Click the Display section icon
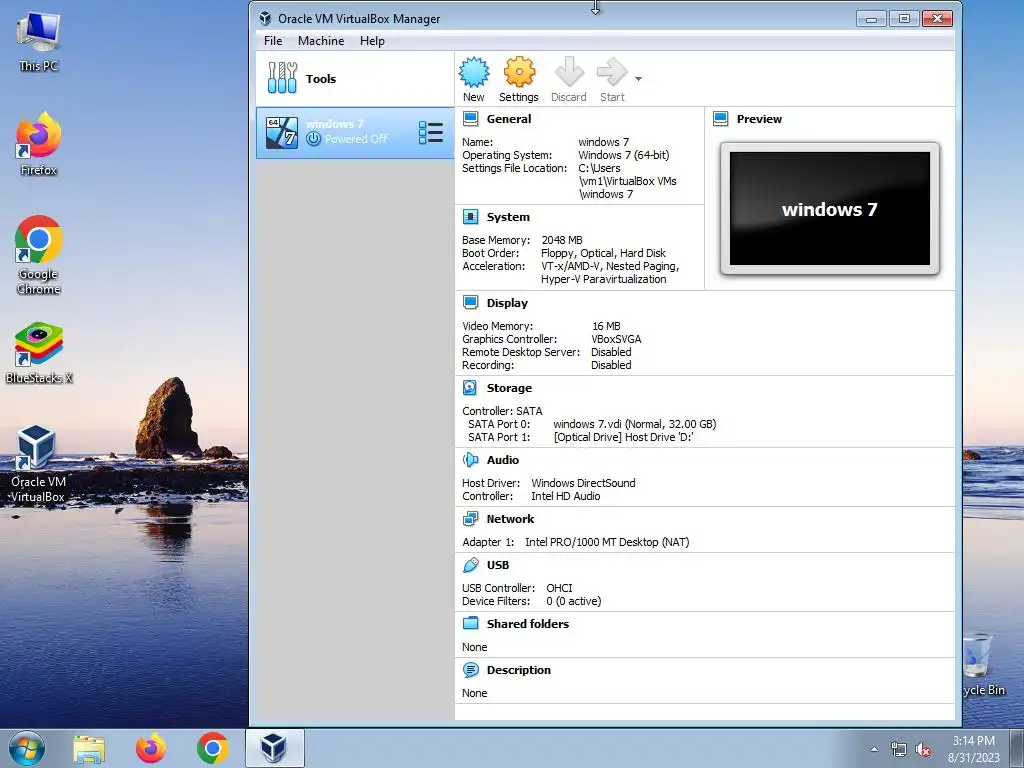The height and width of the screenshot is (768, 1024). point(470,302)
